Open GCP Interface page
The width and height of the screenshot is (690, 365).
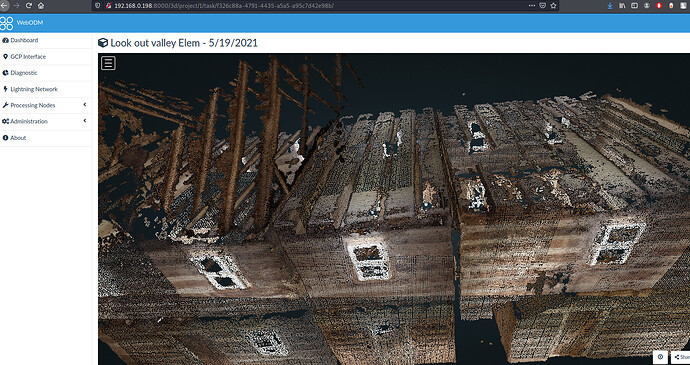(28, 56)
